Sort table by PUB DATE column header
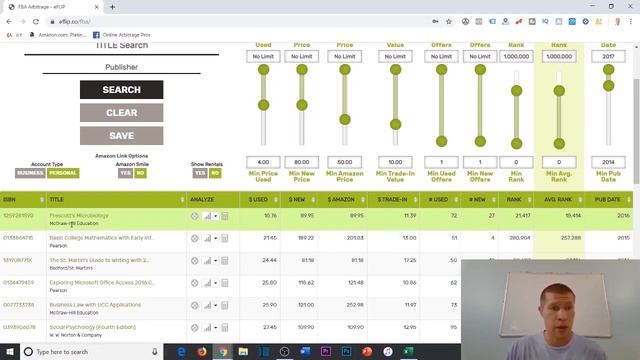The image size is (640, 360). [608, 200]
